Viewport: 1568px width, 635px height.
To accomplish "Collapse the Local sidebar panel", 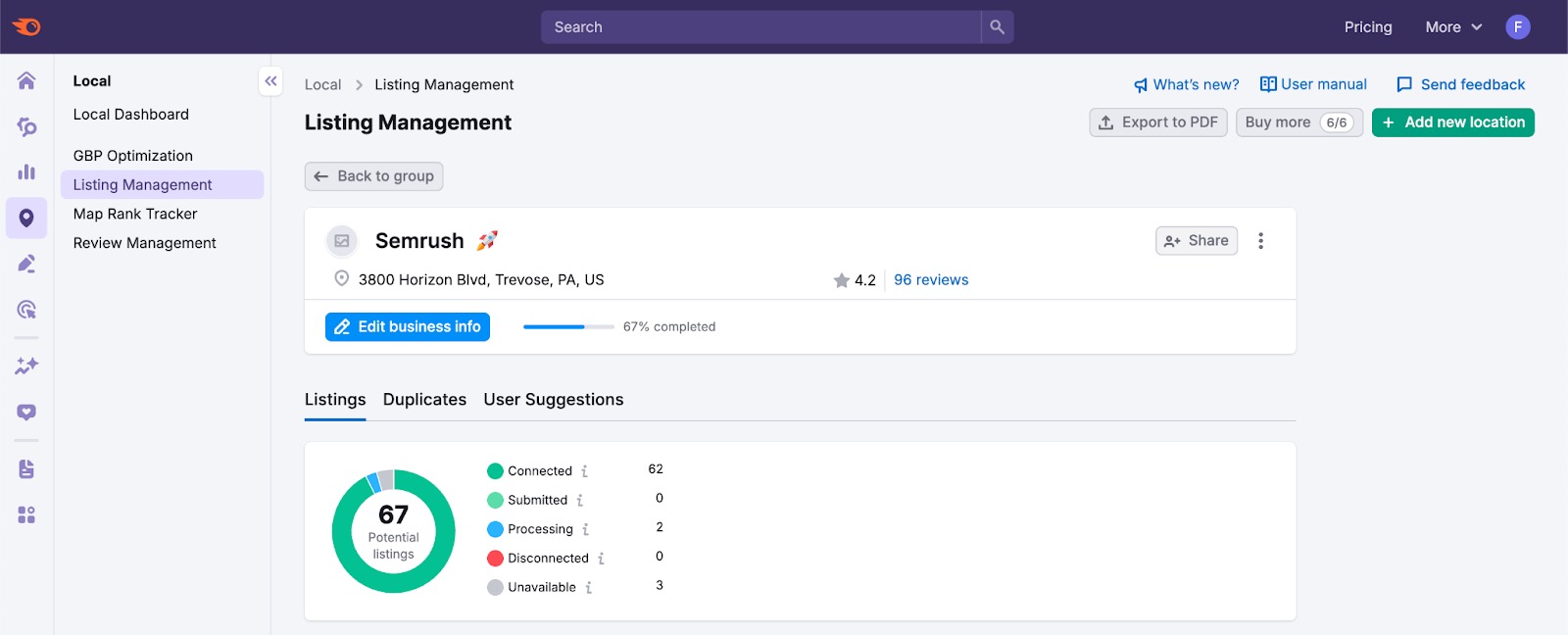I will (270, 81).
